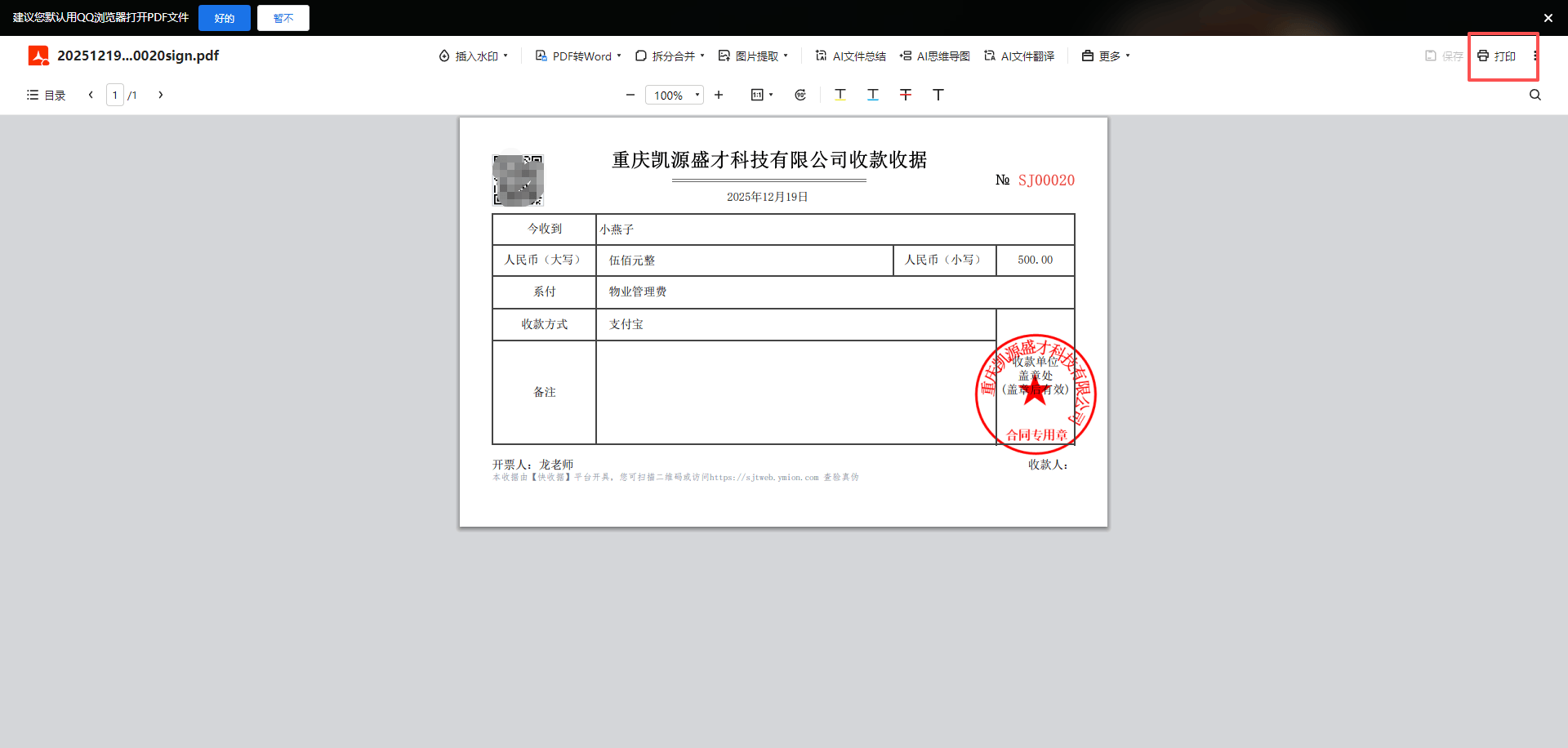The image size is (1568, 748).
Task: Select the plain text annotation tool
Action: tap(938, 95)
